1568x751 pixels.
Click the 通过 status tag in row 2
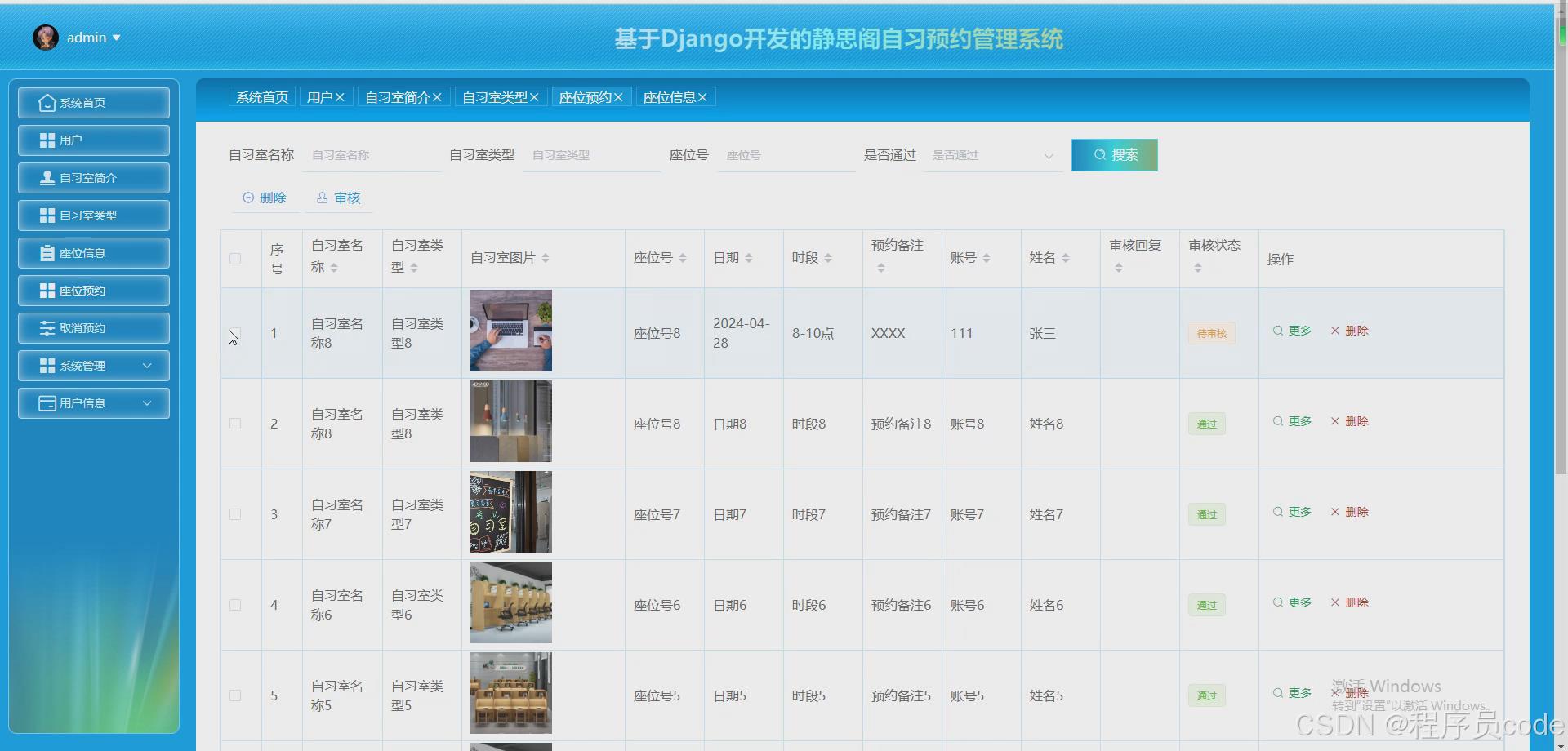pyautogui.click(x=1207, y=424)
